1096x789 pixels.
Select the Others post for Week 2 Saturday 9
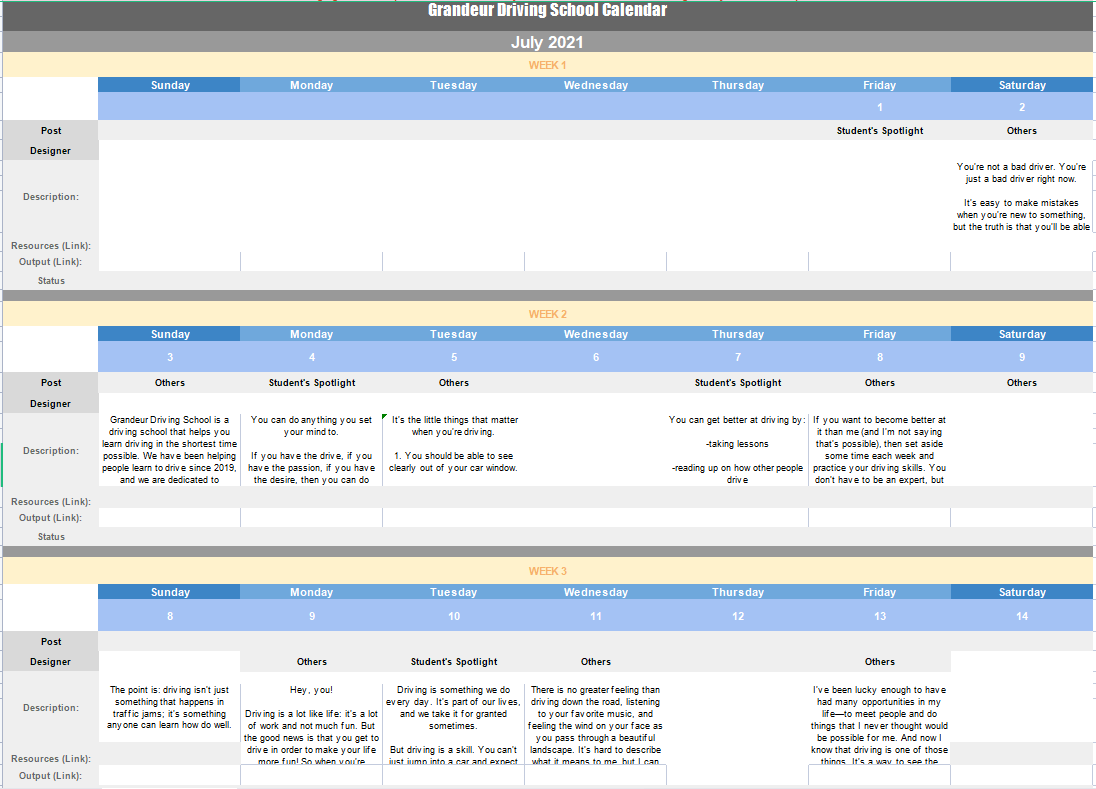(1022, 383)
